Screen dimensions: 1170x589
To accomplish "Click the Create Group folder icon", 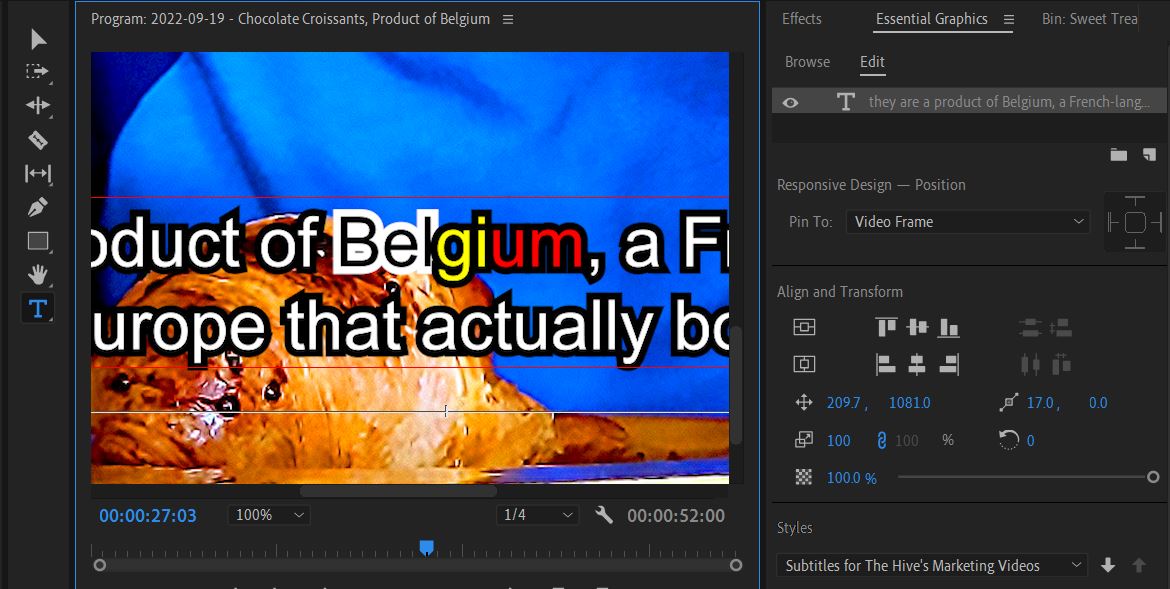I will pos(1119,155).
